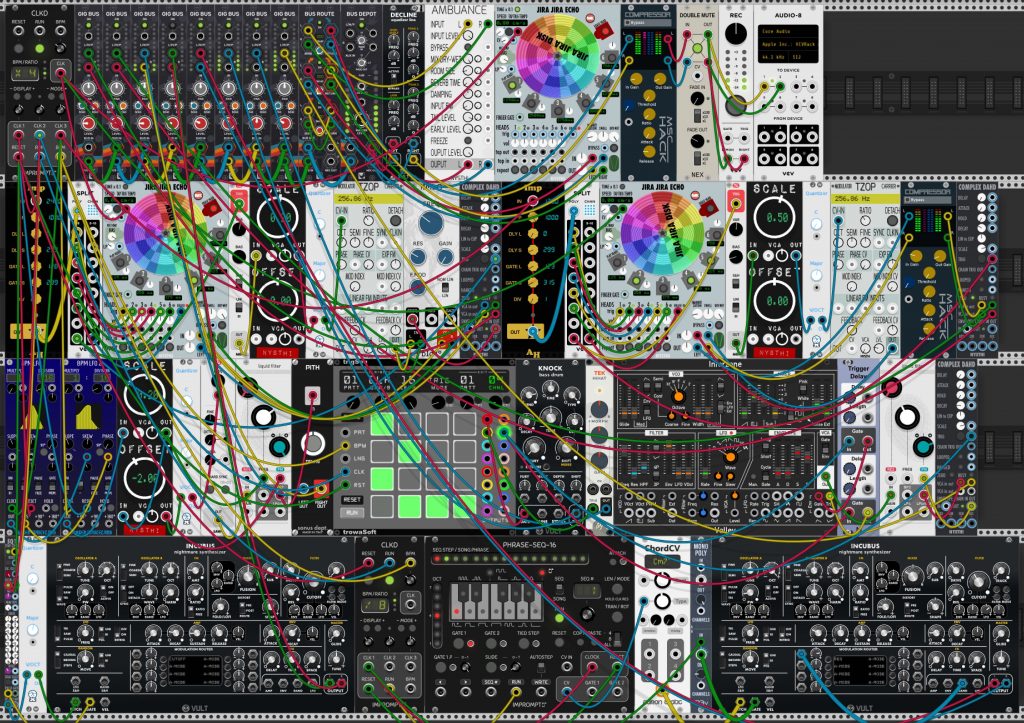Toggle the BYPASS button on AMBUANCE
This screenshot has height=723, width=1024.
pyautogui.click(x=468, y=47)
